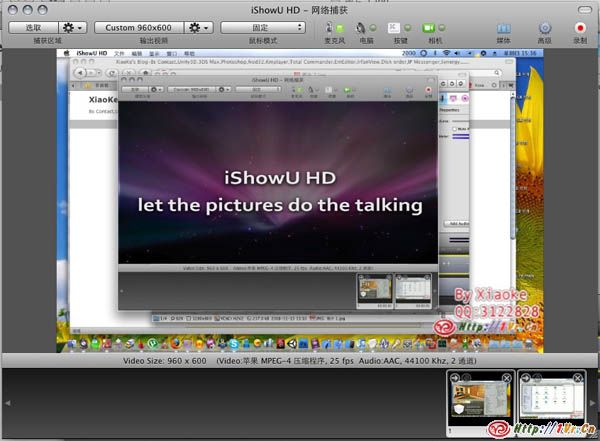The width and height of the screenshot is (600, 441).
Task: Toggle the green indicator beside the camera
Action: 443,28
